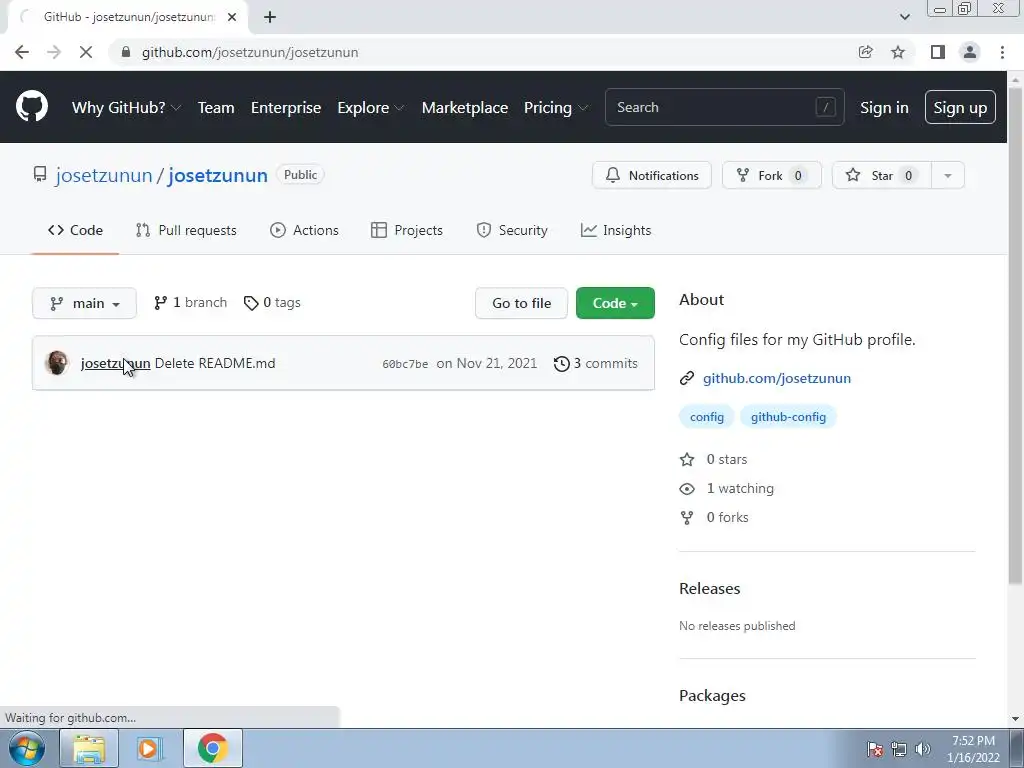The height and width of the screenshot is (768, 1024).
Task: Click the browser address bar URL
Action: 249,52
